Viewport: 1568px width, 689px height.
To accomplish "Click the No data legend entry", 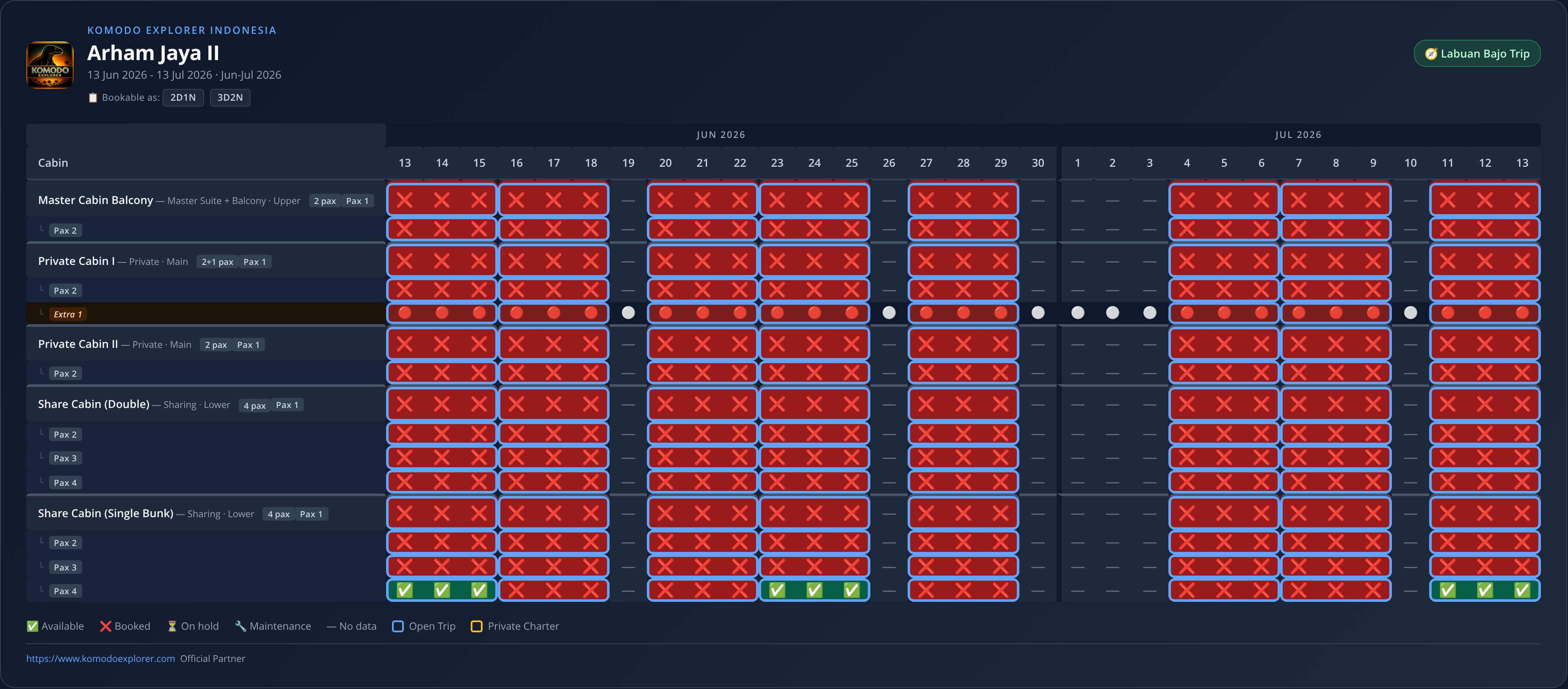I will [352, 626].
